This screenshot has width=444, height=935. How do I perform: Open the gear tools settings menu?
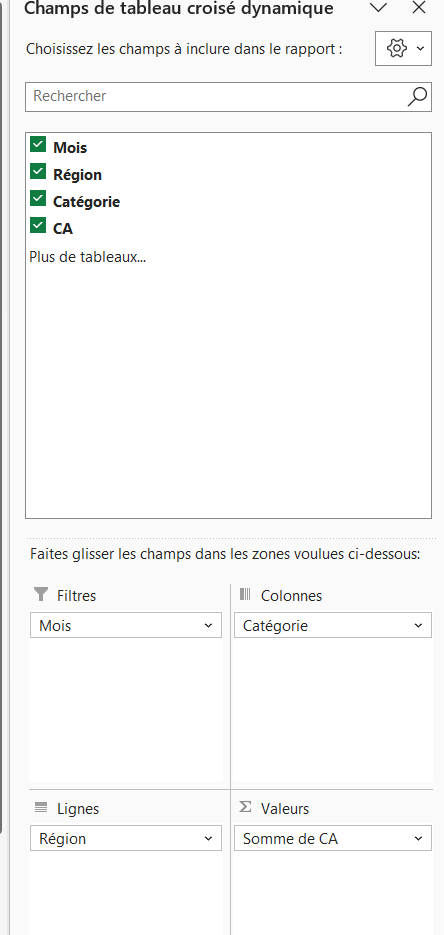[x=403, y=48]
